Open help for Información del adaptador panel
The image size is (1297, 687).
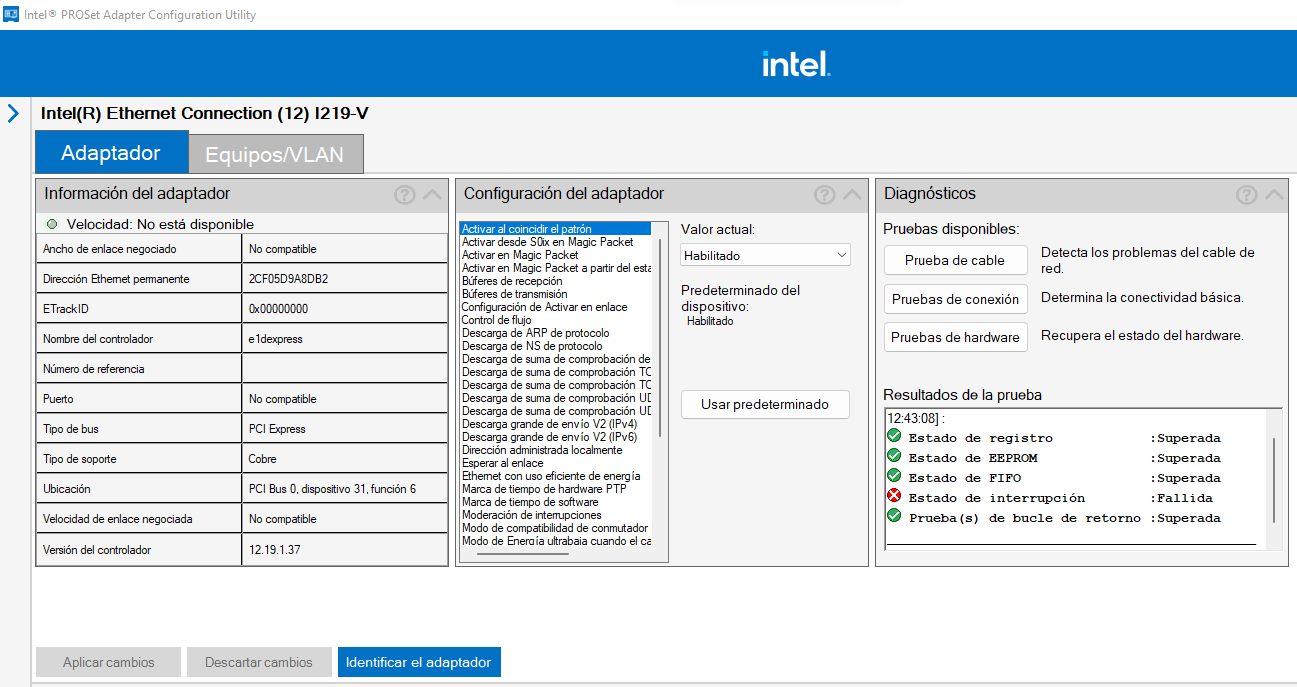pyautogui.click(x=404, y=195)
